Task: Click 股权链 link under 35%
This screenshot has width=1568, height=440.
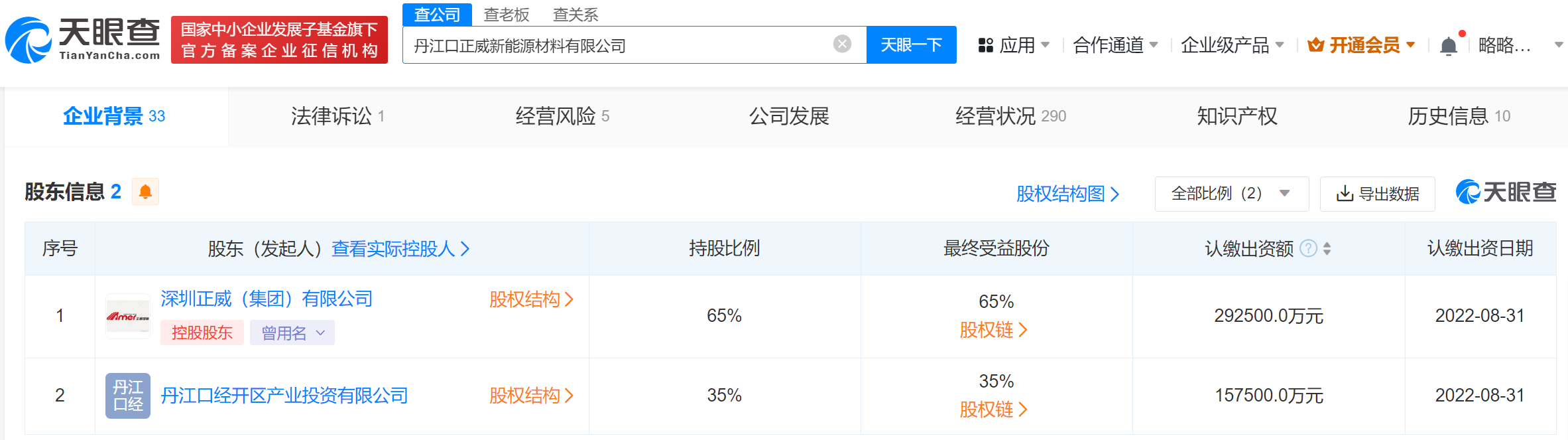Action: pos(993,409)
